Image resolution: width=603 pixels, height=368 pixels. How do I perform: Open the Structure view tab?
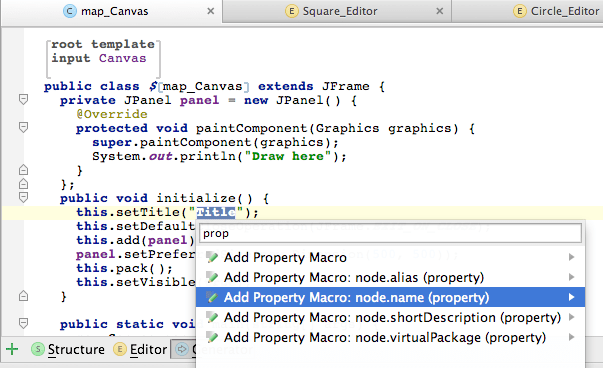[68, 349]
